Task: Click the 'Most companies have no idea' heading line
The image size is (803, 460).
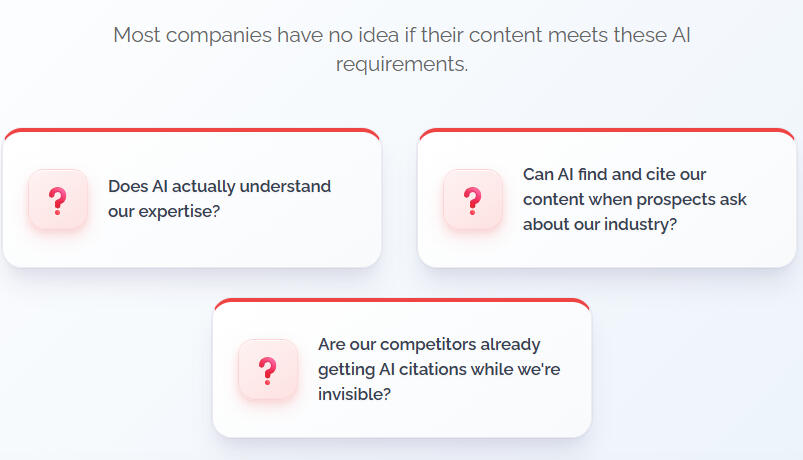Action: click(x=401, y=35)
